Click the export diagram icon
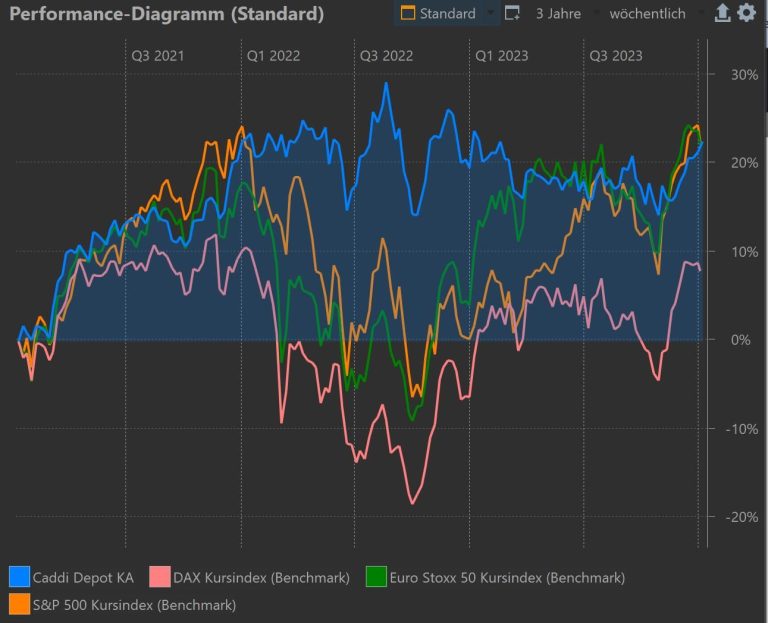 722,13
